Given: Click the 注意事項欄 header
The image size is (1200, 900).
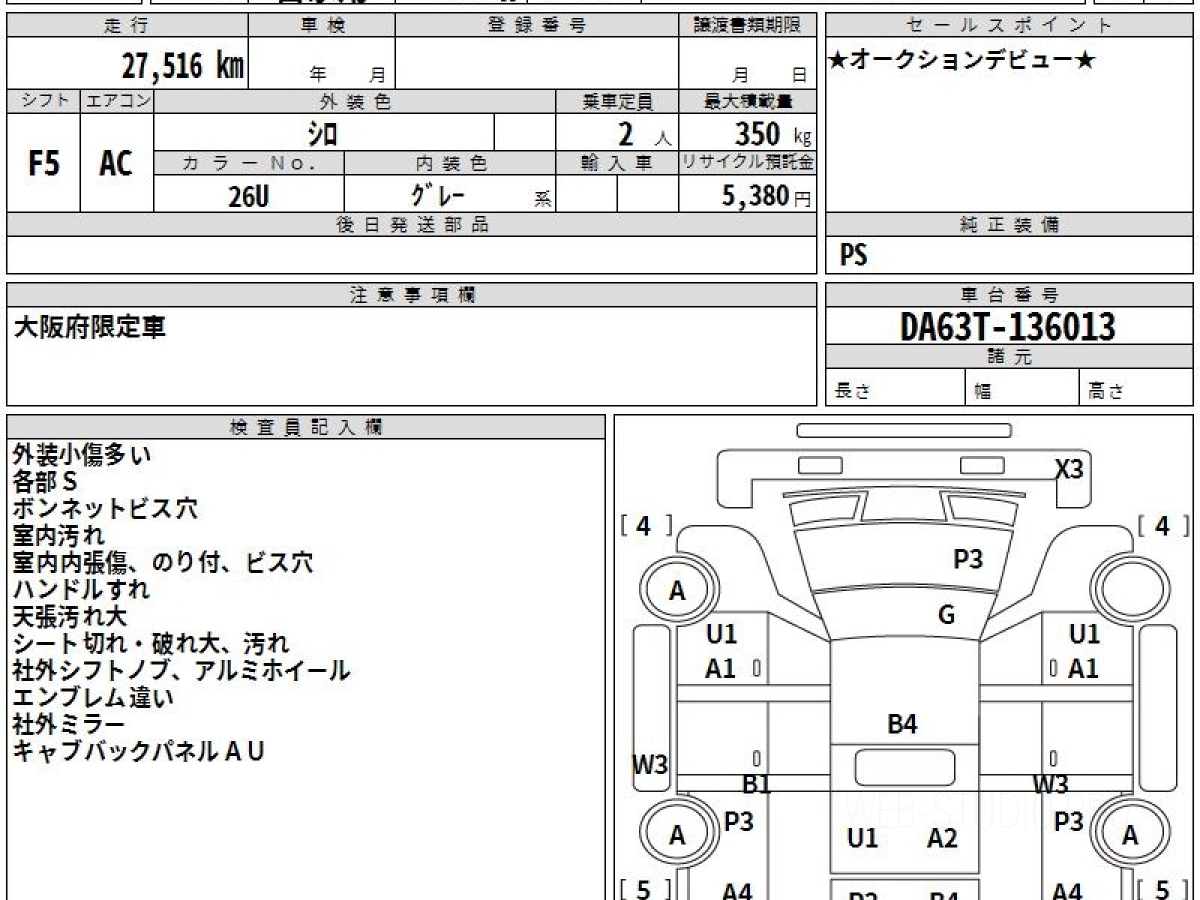Looking at the screenshot, I should click(x=412, y=295).
